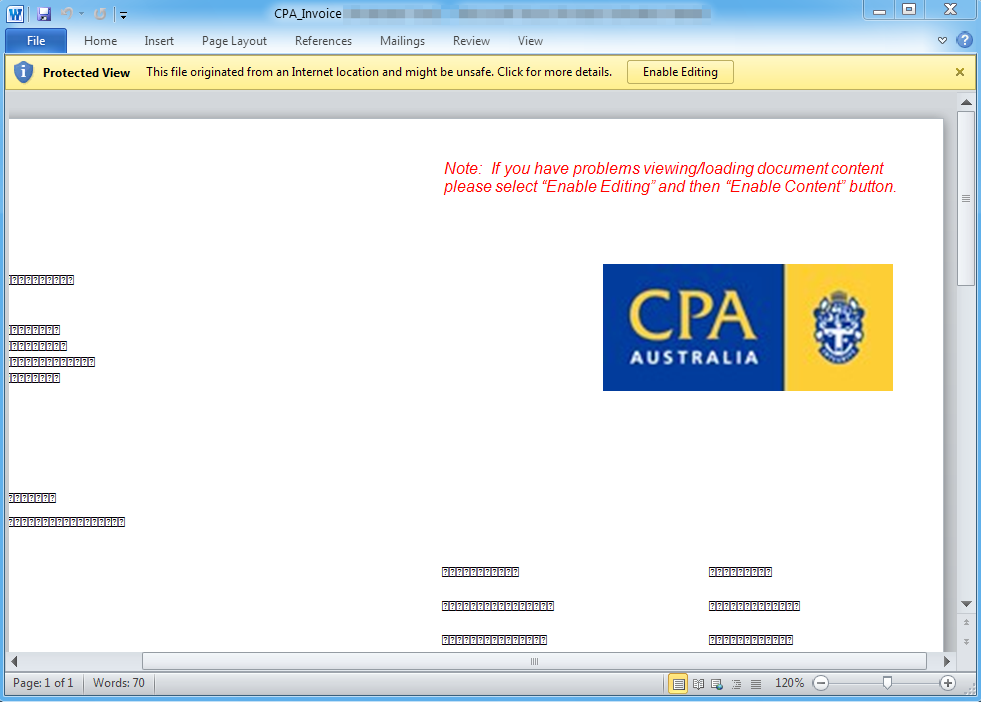Click the Words: 70 count in status bar
The height and width of the screenshot is (702, 981).
[119, 683]
